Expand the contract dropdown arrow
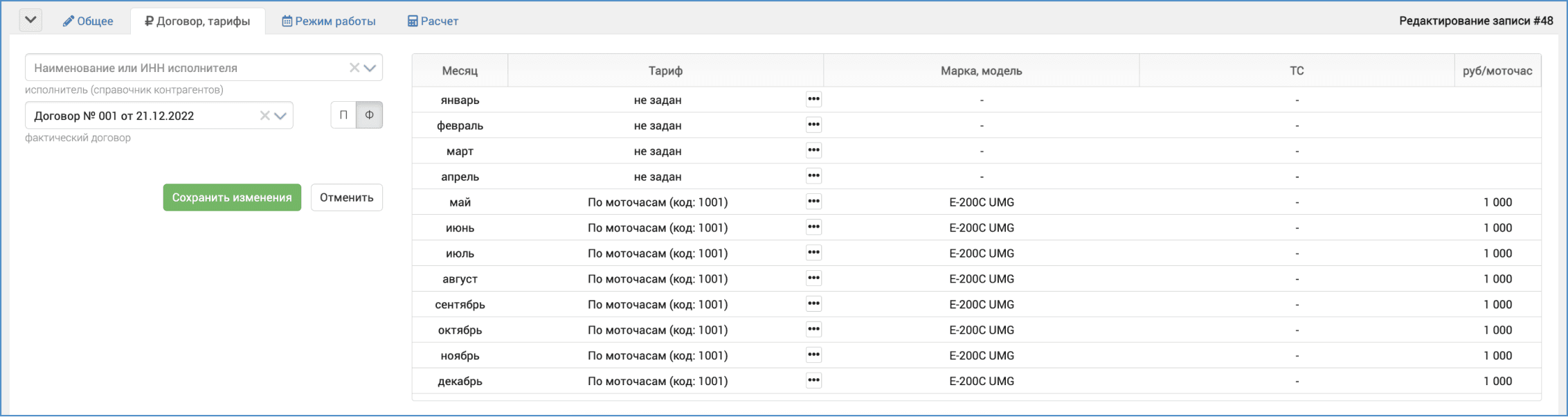 point(280,116)
